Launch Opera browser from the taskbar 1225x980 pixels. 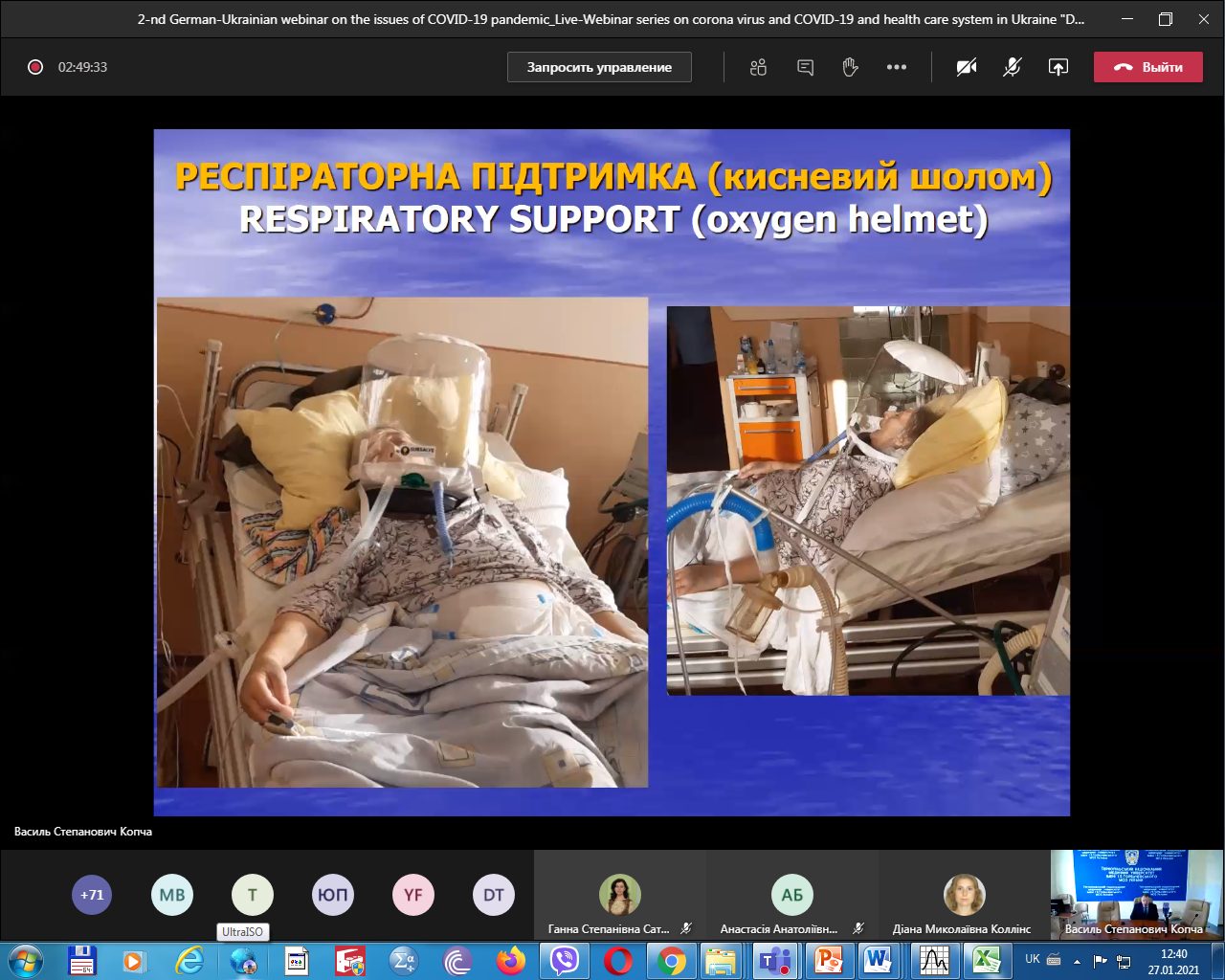point(618,960)
